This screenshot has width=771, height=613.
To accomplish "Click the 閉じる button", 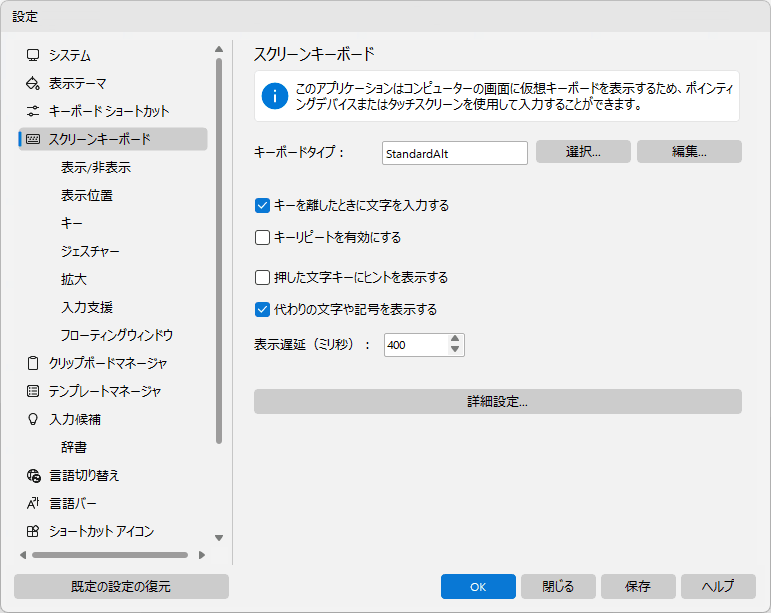I will pos(558,586).
